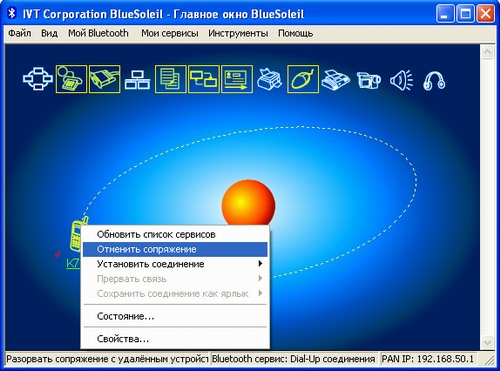Select the Dial-Up Networking phone service icon
Screen dimensions: 500x371
(71, 79)
